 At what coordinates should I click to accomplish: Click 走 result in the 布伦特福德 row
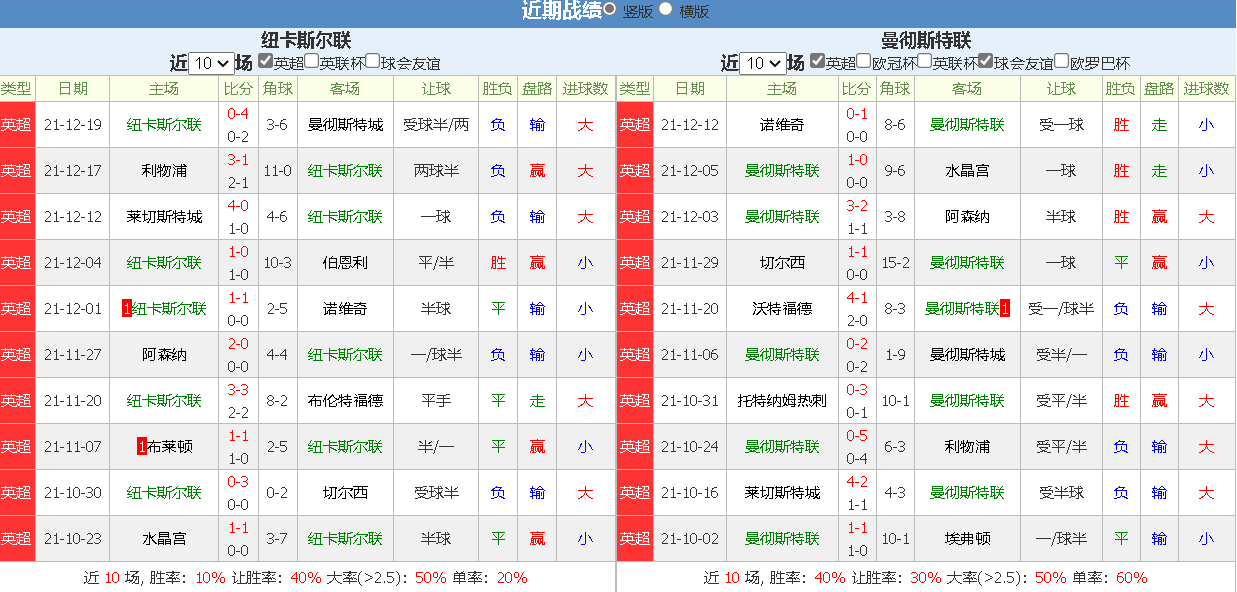point(538,401)
